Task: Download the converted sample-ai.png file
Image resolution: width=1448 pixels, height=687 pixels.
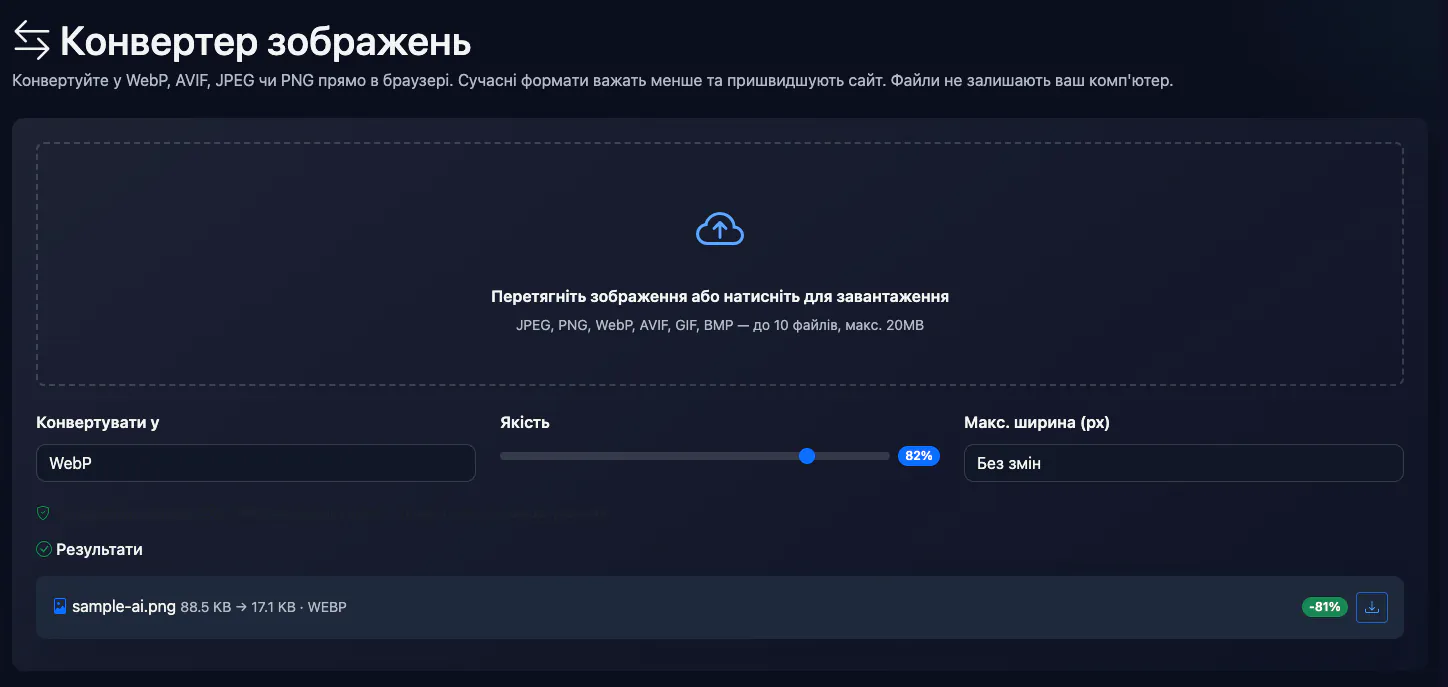Action: tap(1372, 607)
